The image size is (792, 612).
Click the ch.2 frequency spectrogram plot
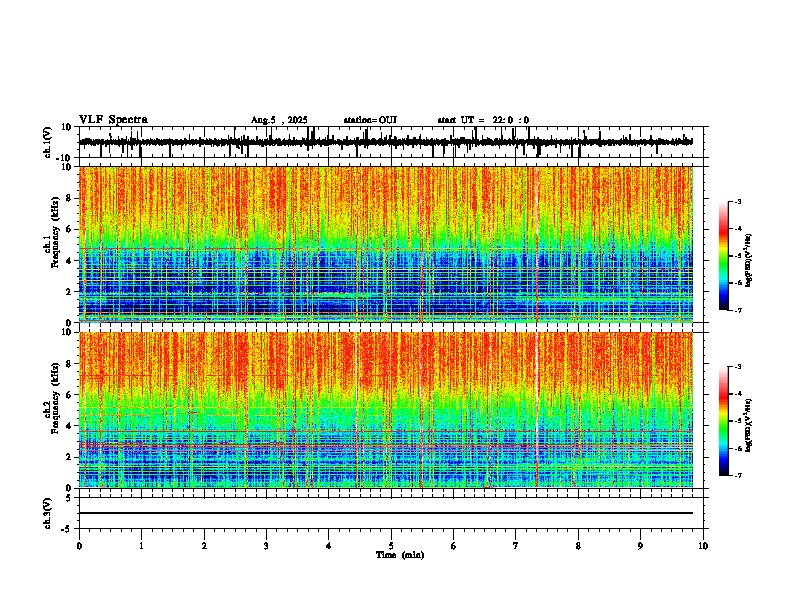pyautogui.click(x=386, y=410)
